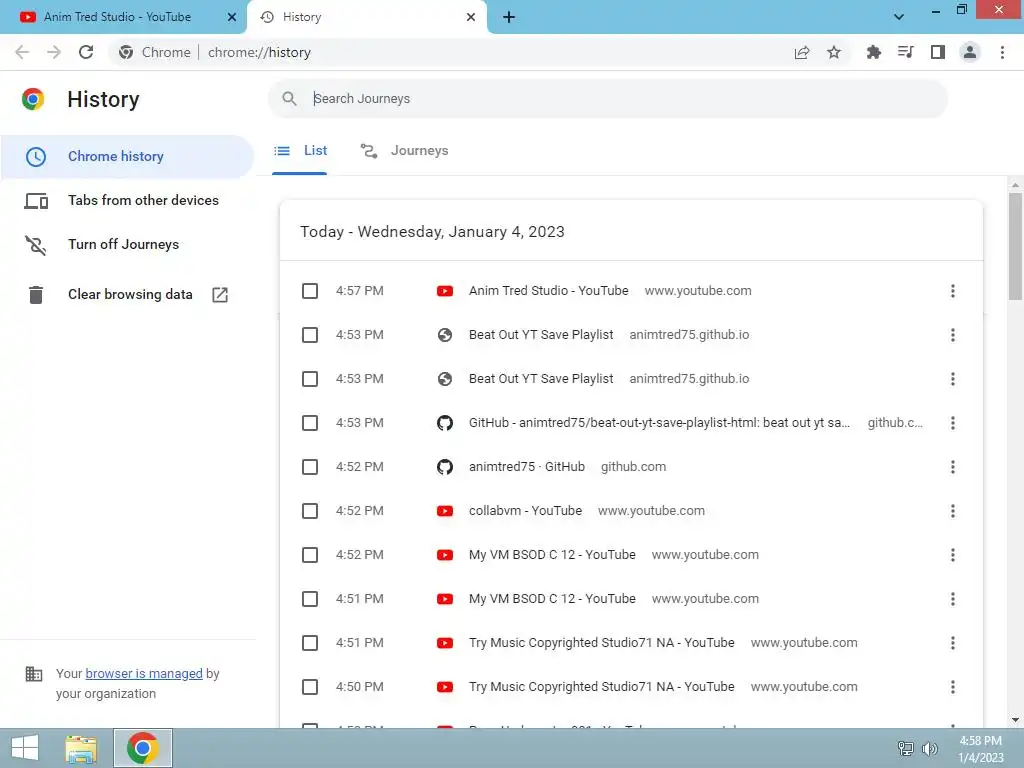This screenshot has height=768, width=1024.
Task: Open actions menu for Anim Tred Studio entry
Action: click(953, 291)
